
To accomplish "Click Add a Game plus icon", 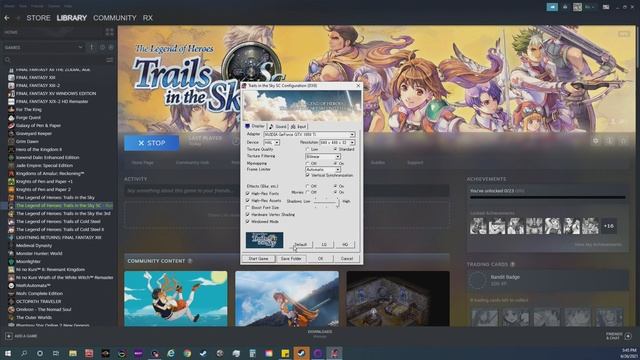I will tap(9, 336).
